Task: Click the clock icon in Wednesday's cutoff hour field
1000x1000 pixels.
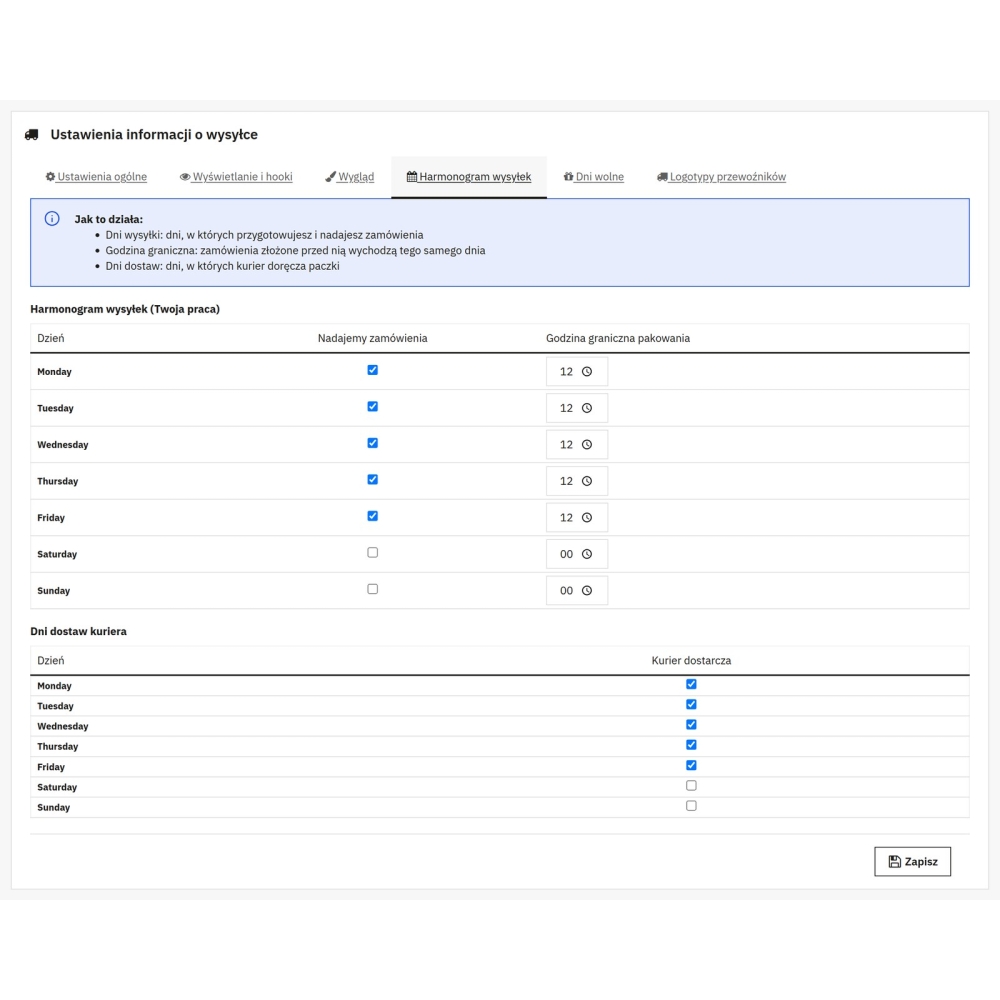Action: pyautogui.click(x=587, y=445)
